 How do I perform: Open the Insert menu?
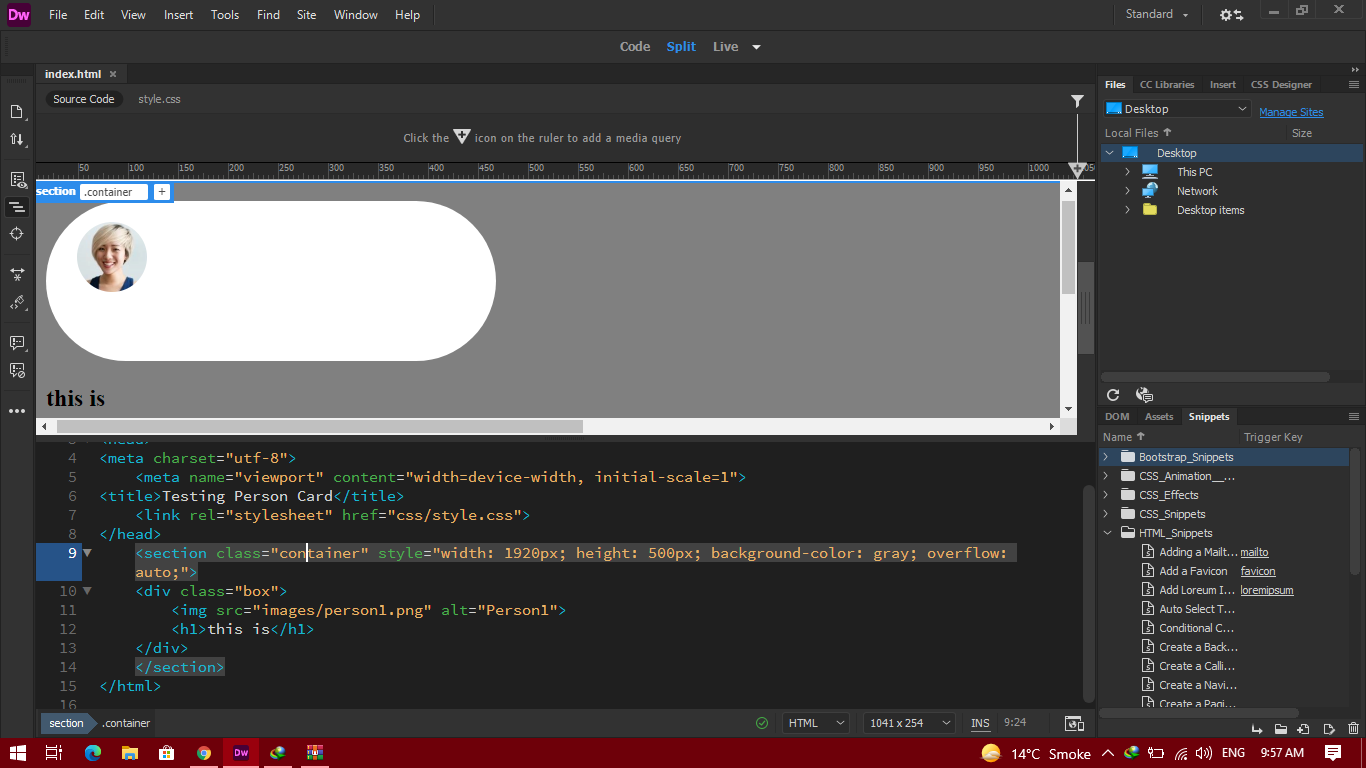tap(179, 15)
